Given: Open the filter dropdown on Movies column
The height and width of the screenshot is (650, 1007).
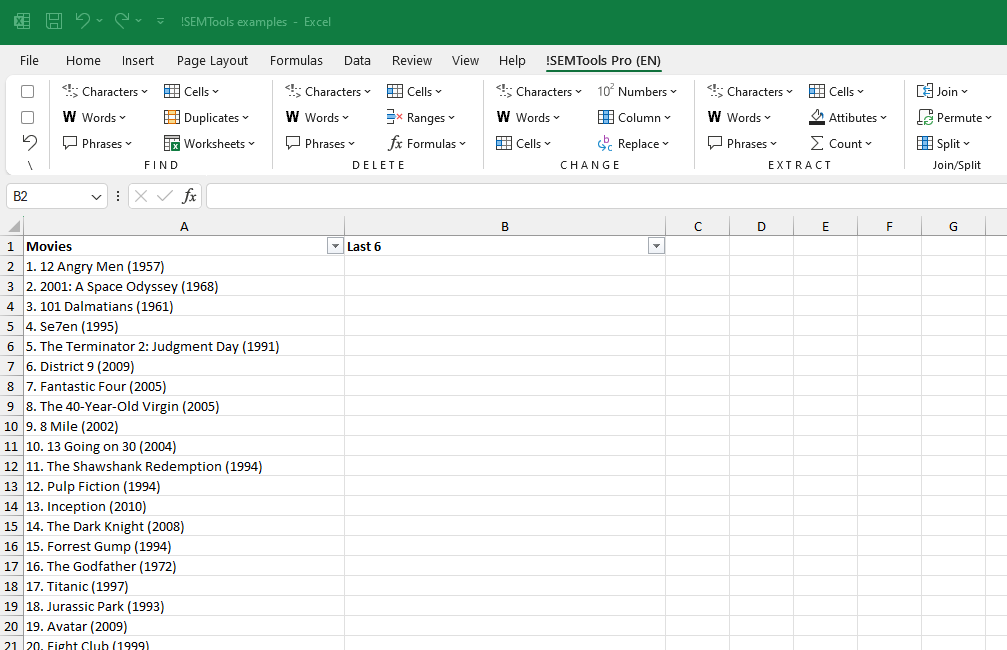Looking at the screenshot, I should click(334, 245).
